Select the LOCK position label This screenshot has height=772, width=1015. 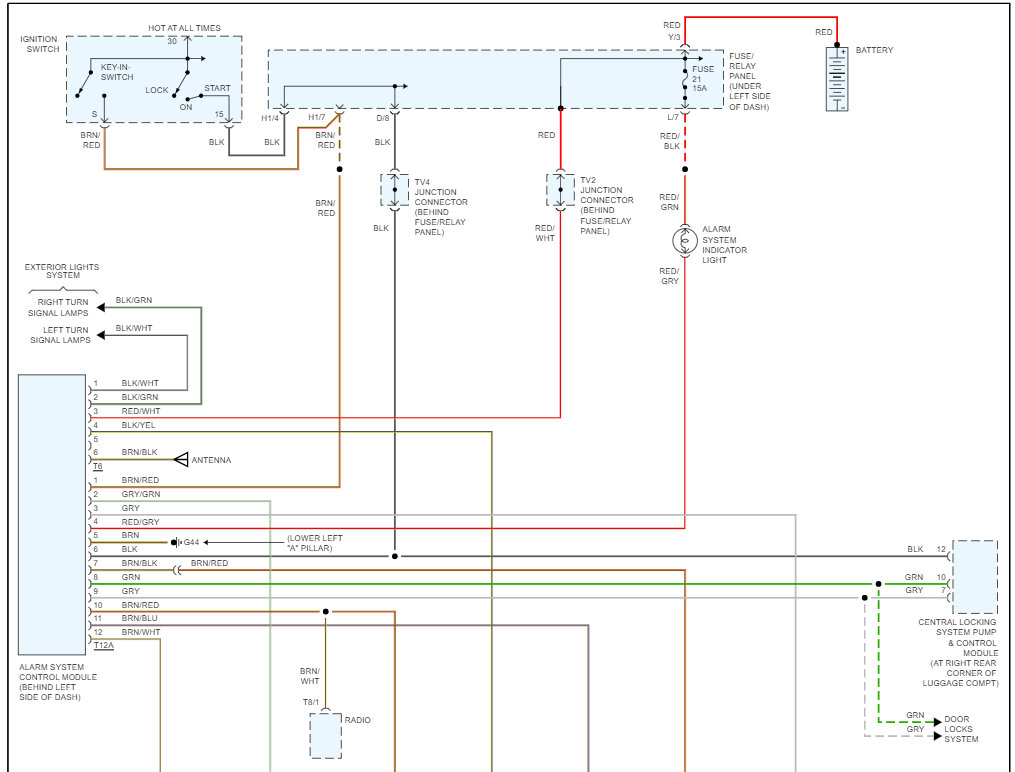tap(157, 90)
